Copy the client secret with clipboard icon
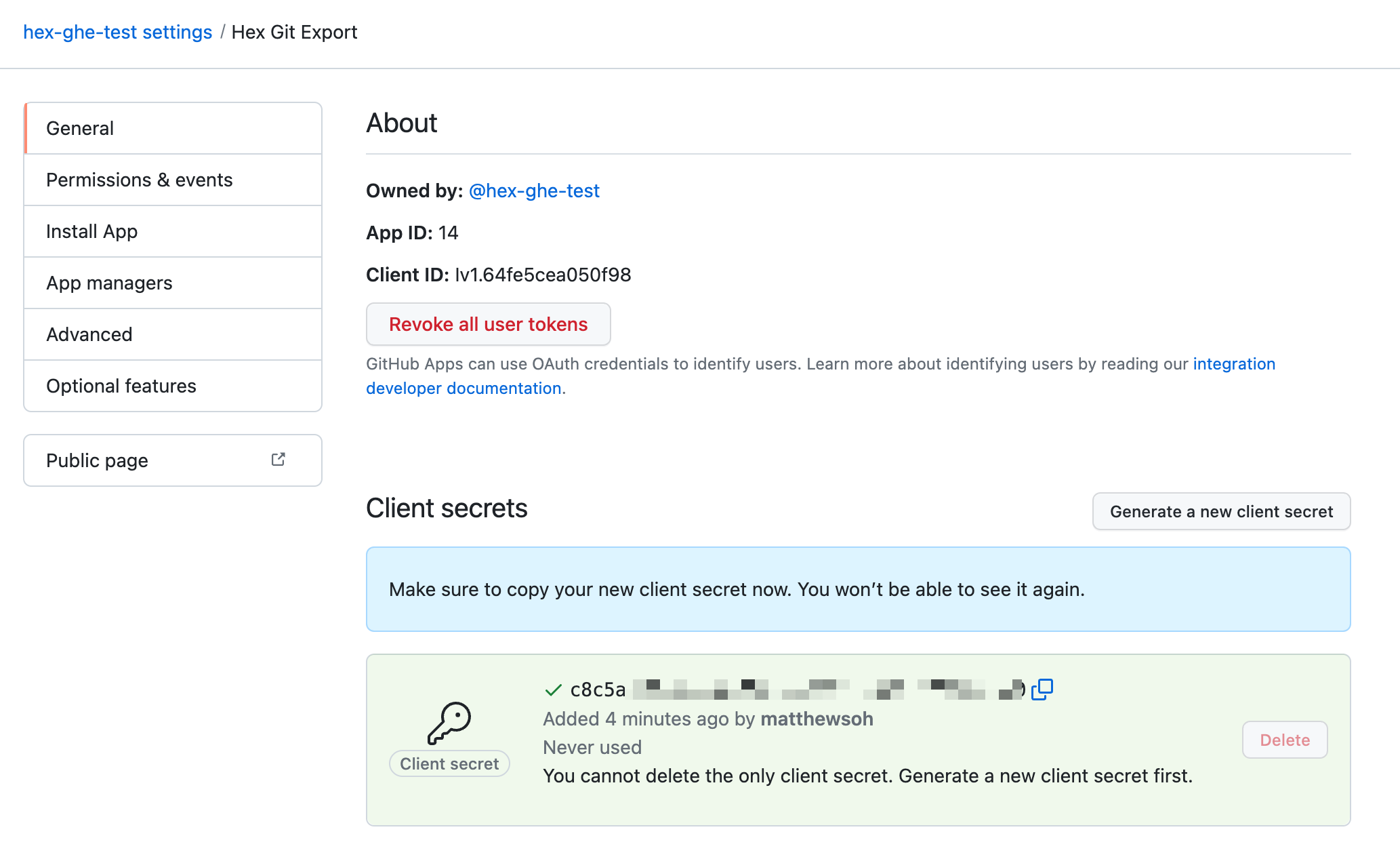The image size is (1400, 857). coord(1042,689)
